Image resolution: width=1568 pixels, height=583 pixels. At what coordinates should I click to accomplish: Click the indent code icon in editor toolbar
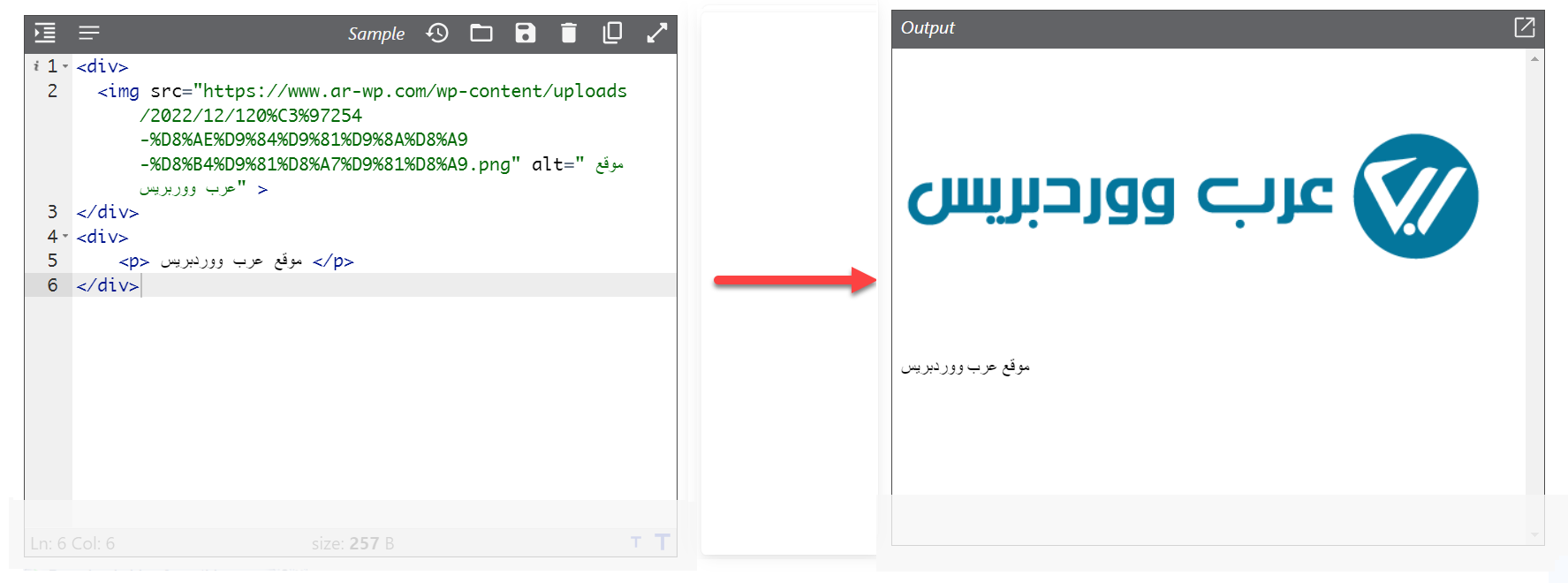click(x=45, y=33)
